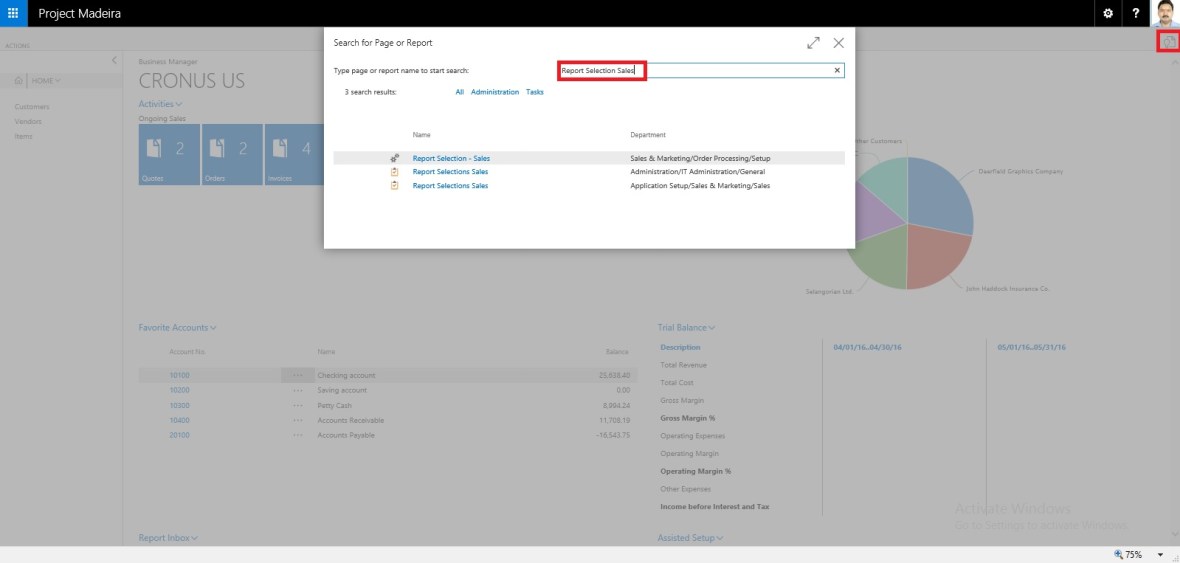
Task: Click the search page icon highlighted in red
Action: pyautogui.click(x=1168, y=42)
